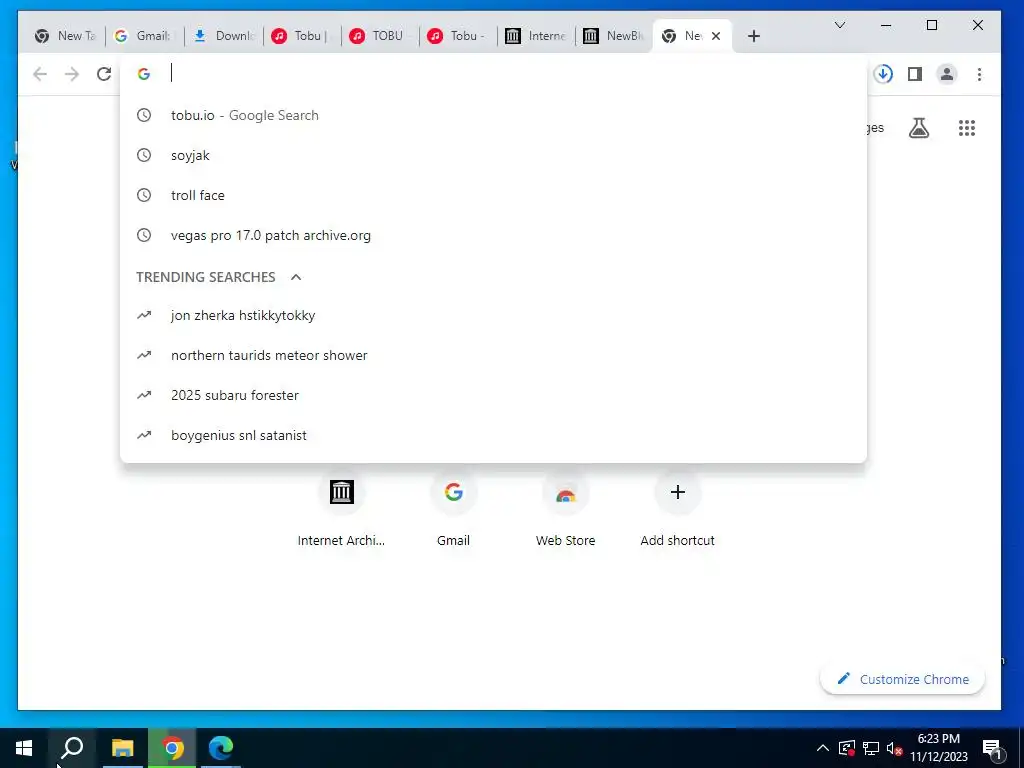Select the 'soyjak' history suggestion
The width and height of the screenshot is (1024, 768).
[493, 155]
